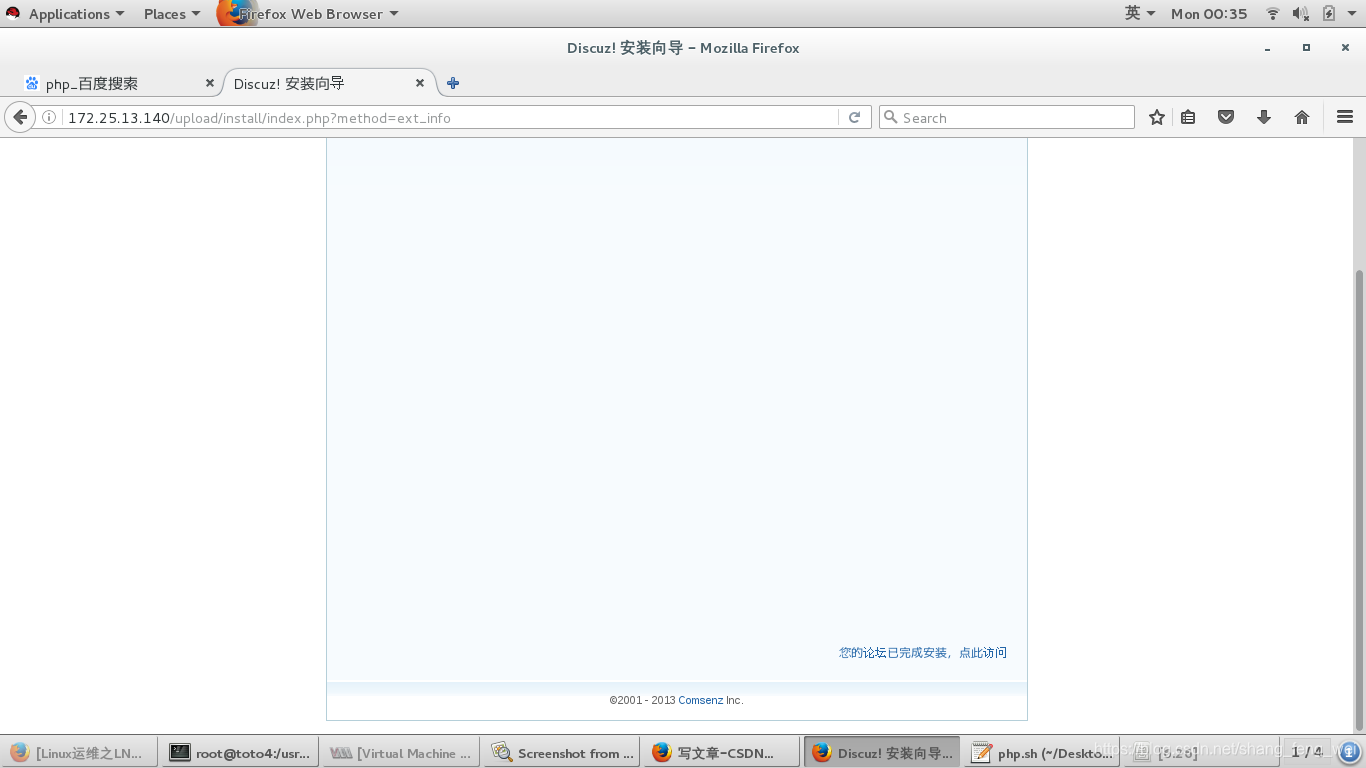1366x768 pixels.
Task: Focus the Search box
Action: pos(1007,117)
